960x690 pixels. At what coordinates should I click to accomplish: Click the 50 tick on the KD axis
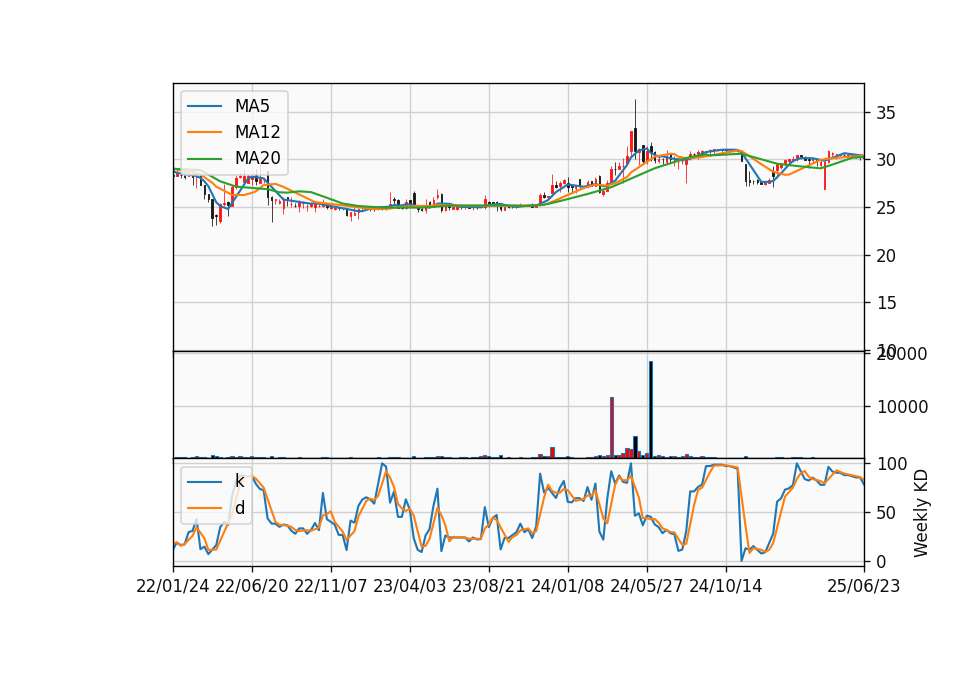point(886,513)
